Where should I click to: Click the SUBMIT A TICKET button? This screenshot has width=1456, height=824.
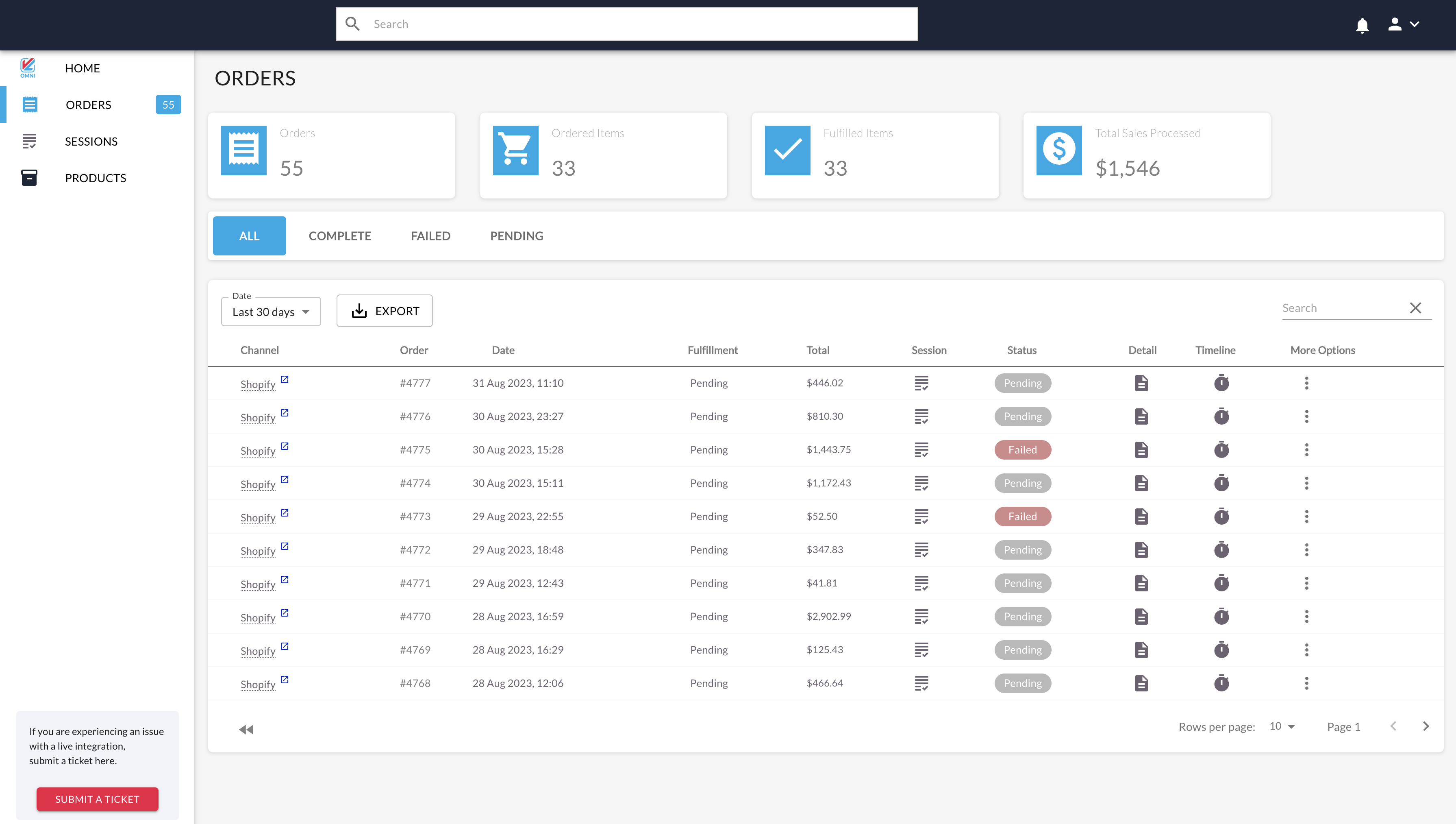coord(97,799)
